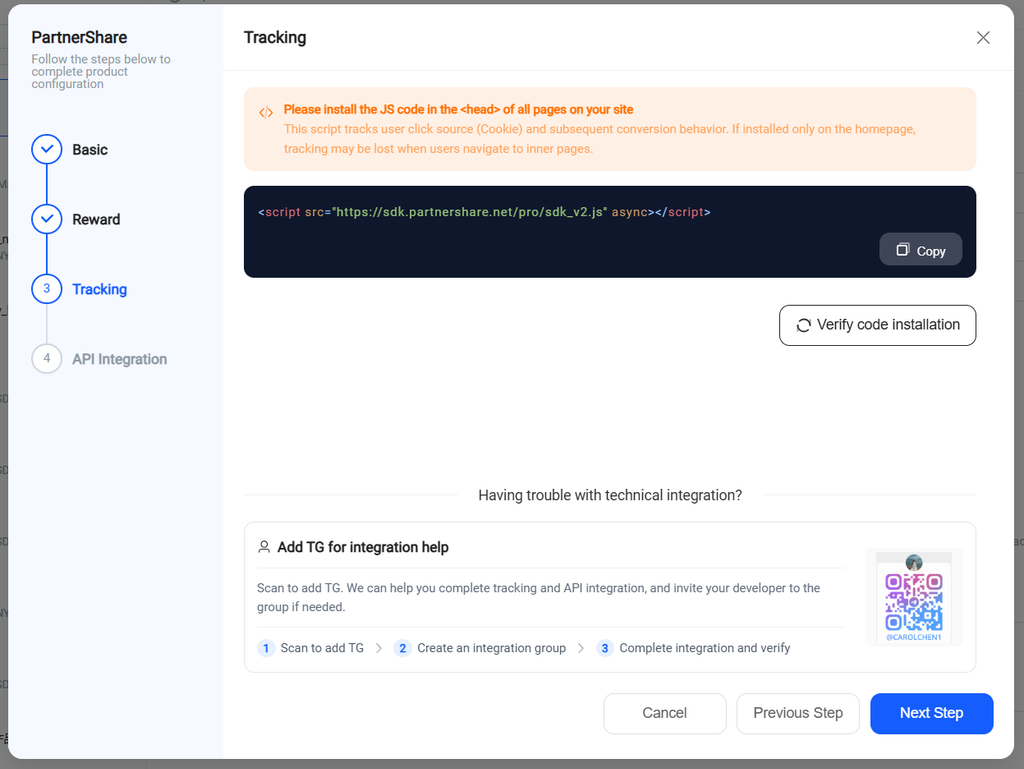This screenshot has height=769, width=1024.
Task: Click the chevron after Create an integration group
Action: tap(581, 648)
